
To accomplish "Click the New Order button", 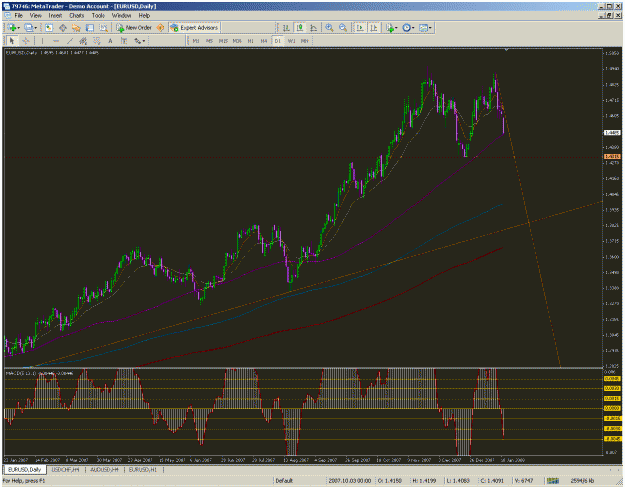I will tap(134, 28).
